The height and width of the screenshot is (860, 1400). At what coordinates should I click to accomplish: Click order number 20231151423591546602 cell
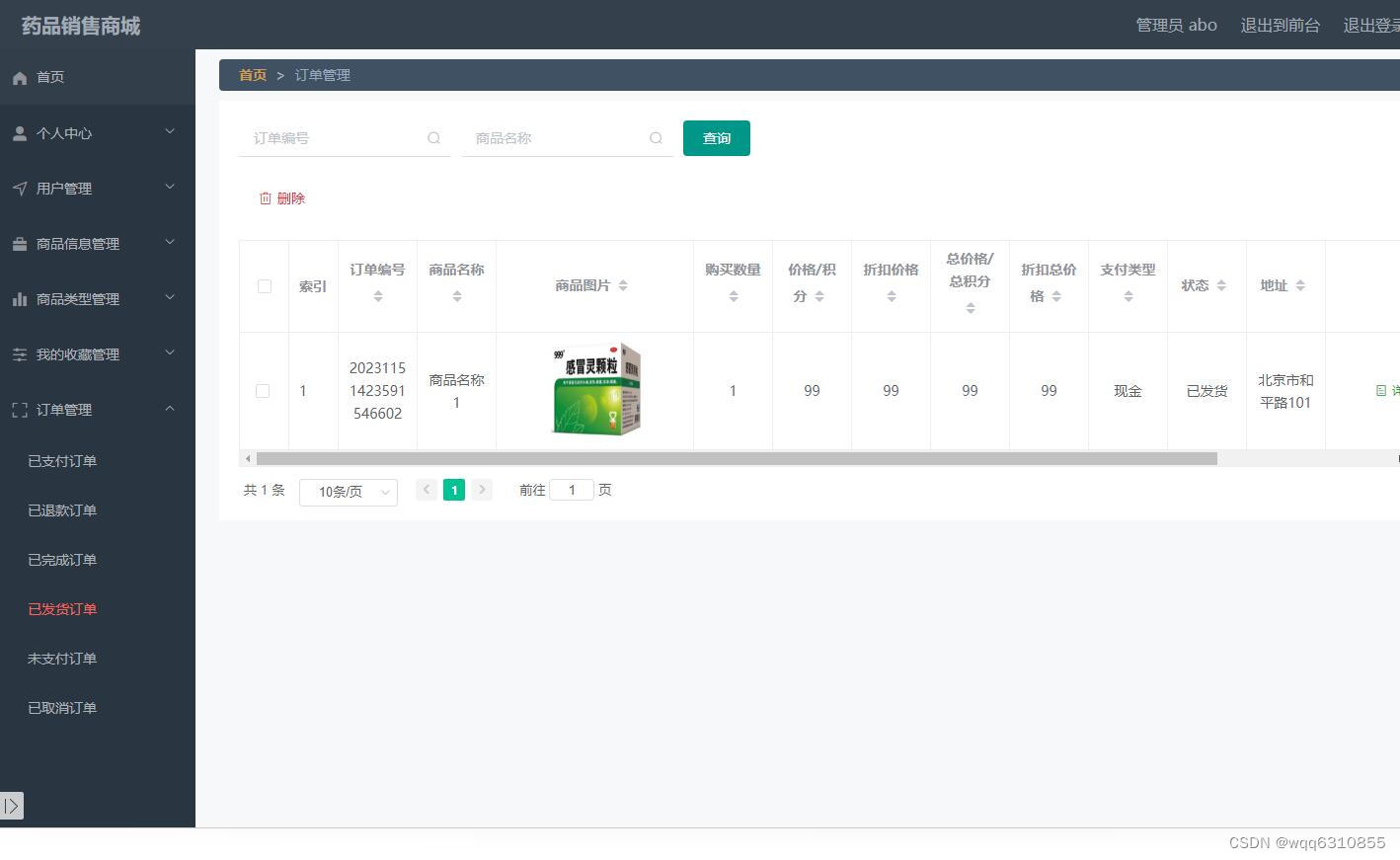tap(378, 391)
